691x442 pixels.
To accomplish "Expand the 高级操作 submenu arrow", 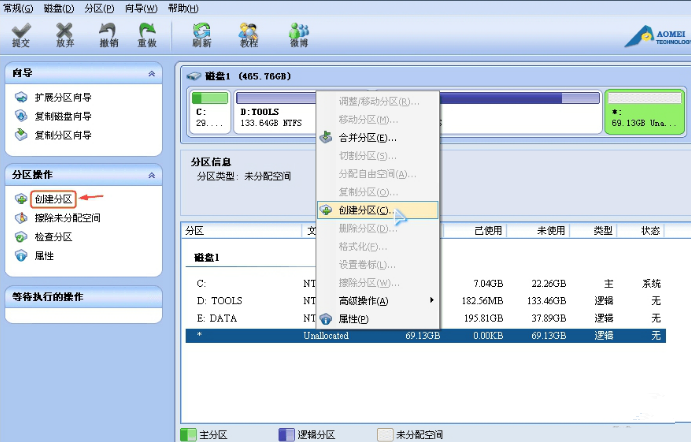I will (x=432, y=300).
